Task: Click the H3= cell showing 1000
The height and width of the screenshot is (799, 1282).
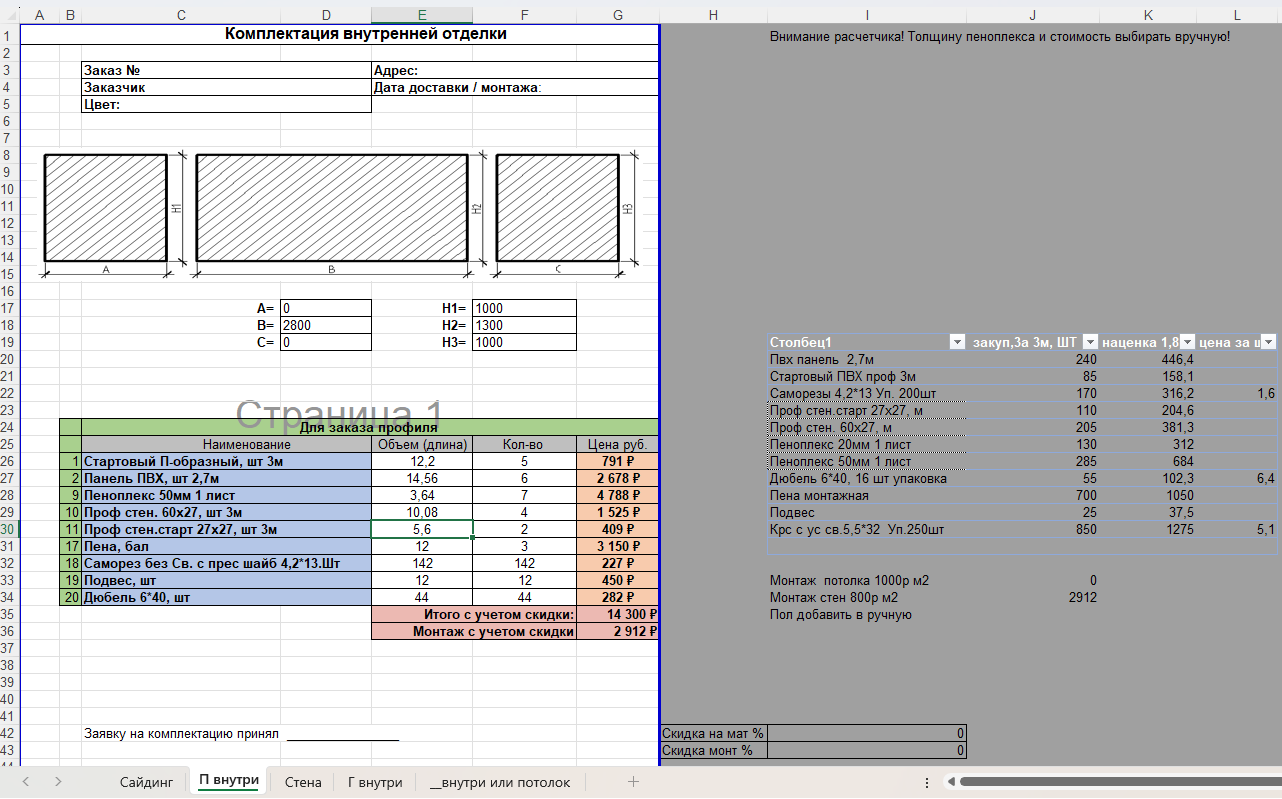Action: point(525,342)
